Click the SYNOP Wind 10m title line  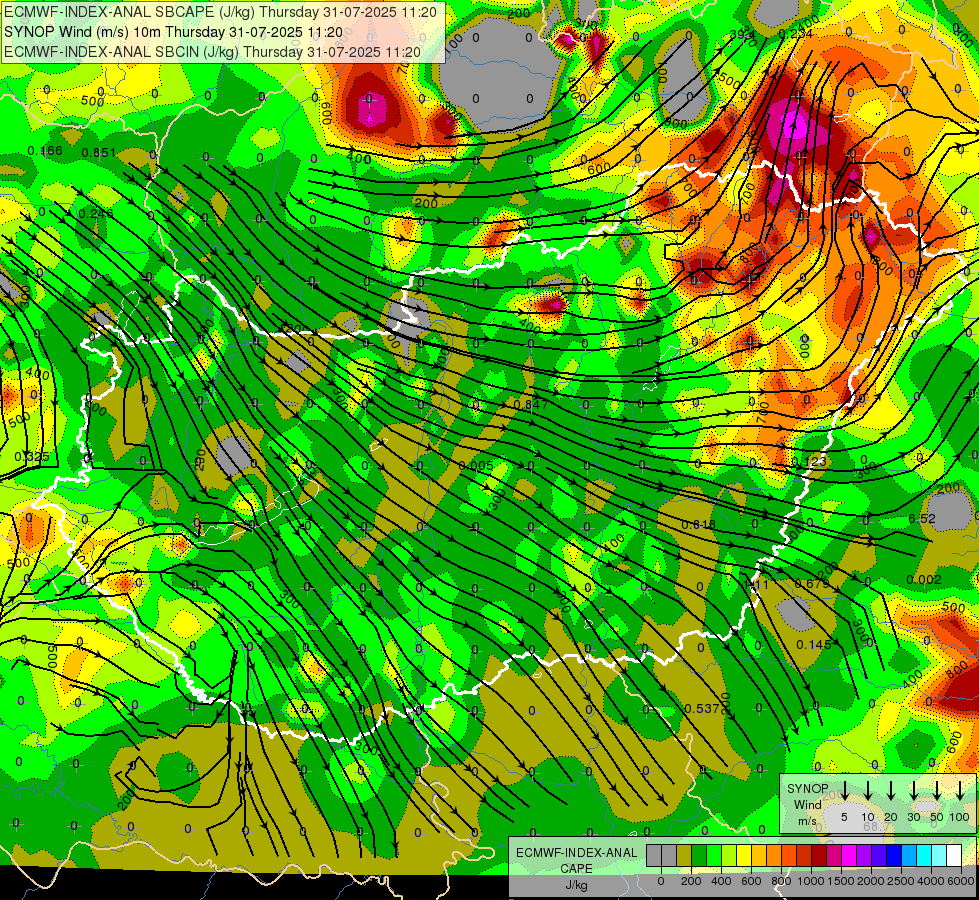click(174, 32)
